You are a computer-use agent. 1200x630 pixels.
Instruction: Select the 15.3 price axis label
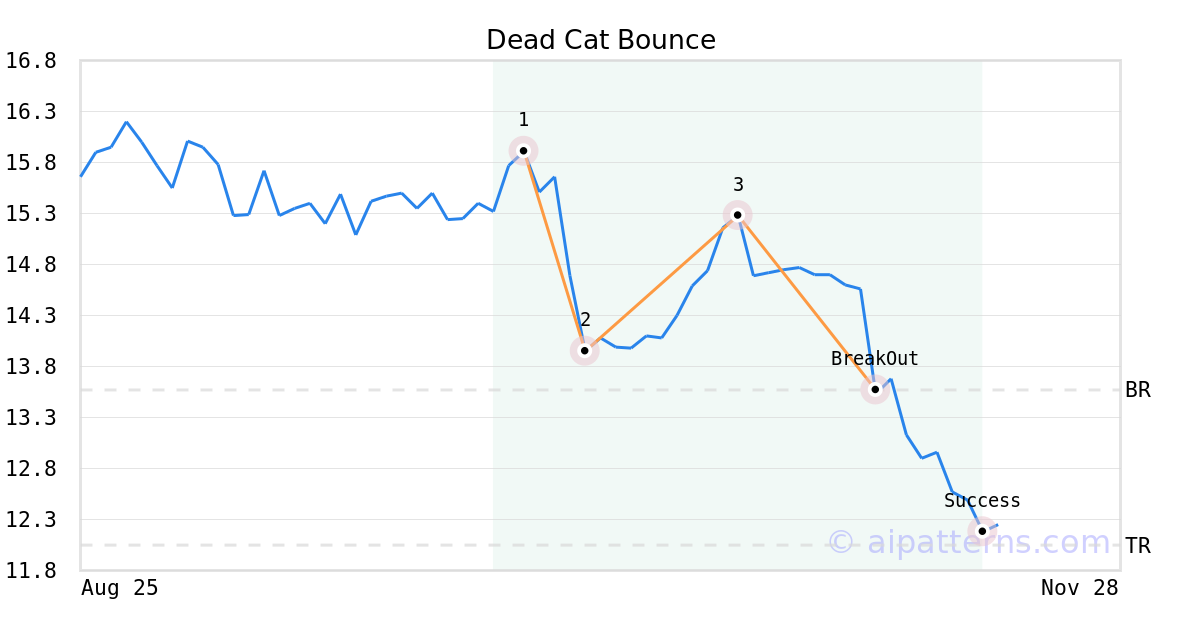30,214
